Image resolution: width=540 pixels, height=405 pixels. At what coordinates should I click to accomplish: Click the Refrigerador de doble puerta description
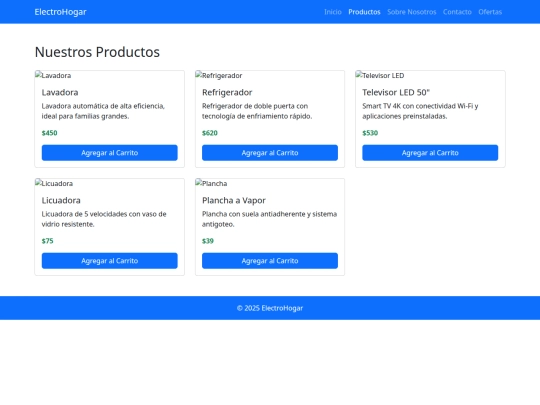click(257, 111)
